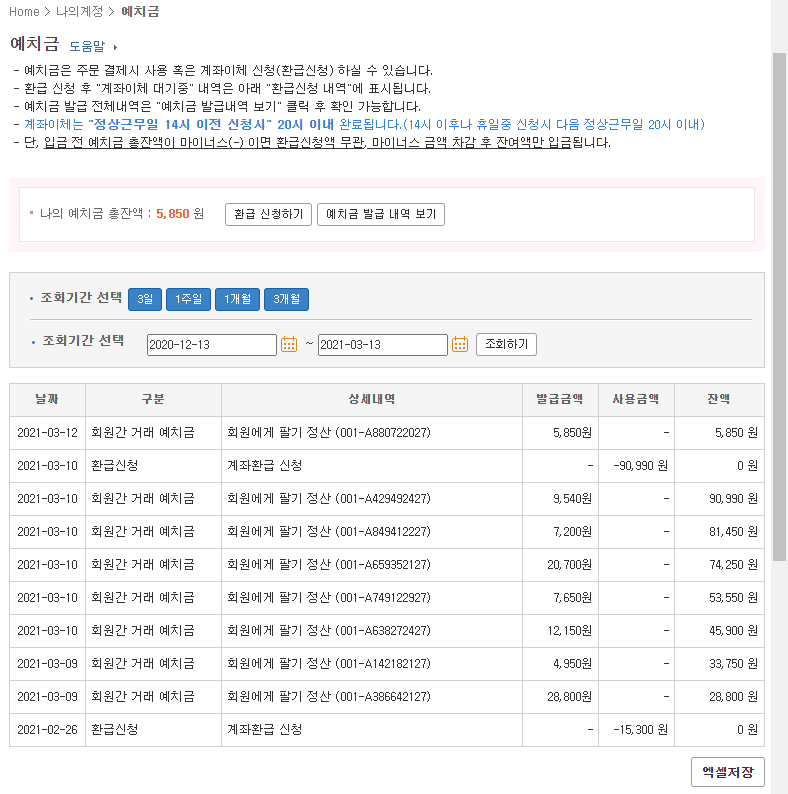
Task: Select detail text 001-A638272427
Action: coord(383,631)
